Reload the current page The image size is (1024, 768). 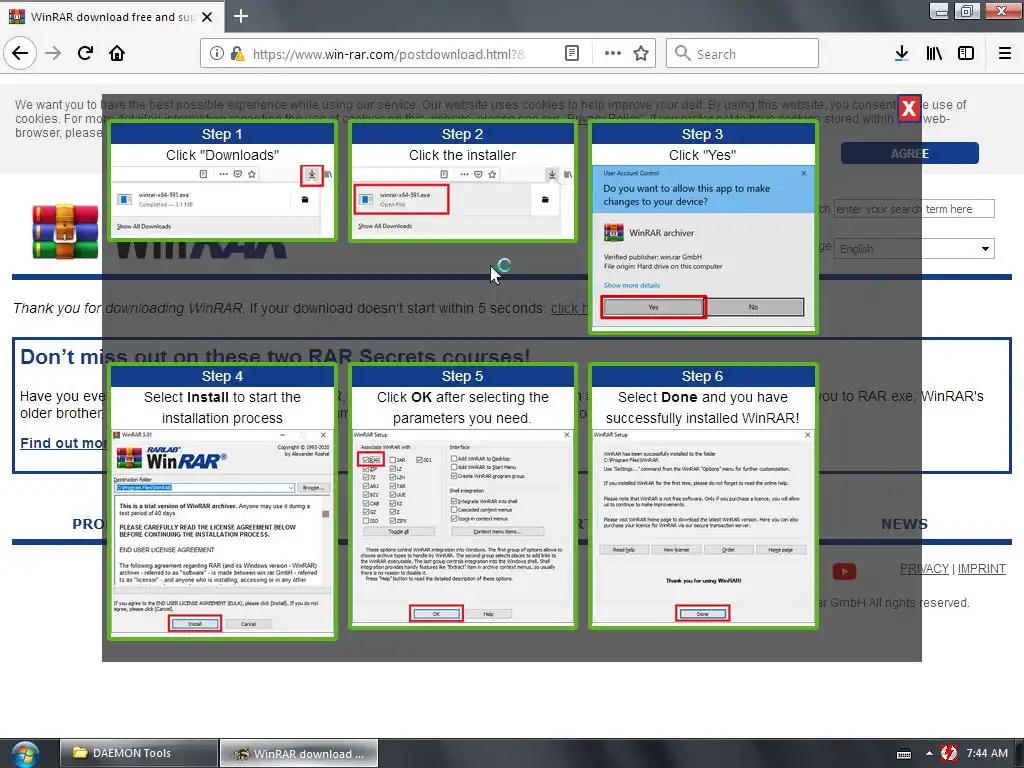coord(85,53)
